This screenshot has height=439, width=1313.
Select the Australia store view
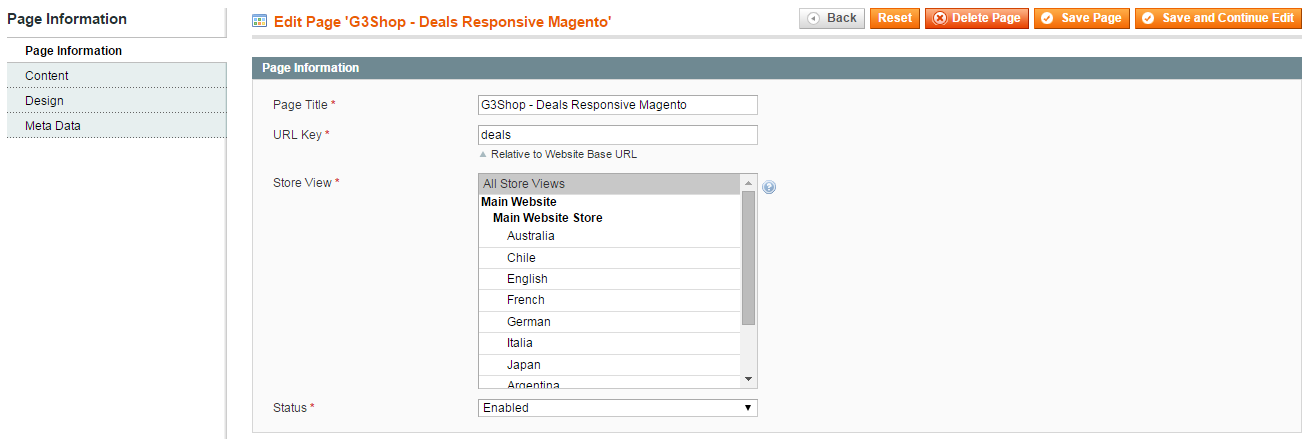tap(610, 236)
